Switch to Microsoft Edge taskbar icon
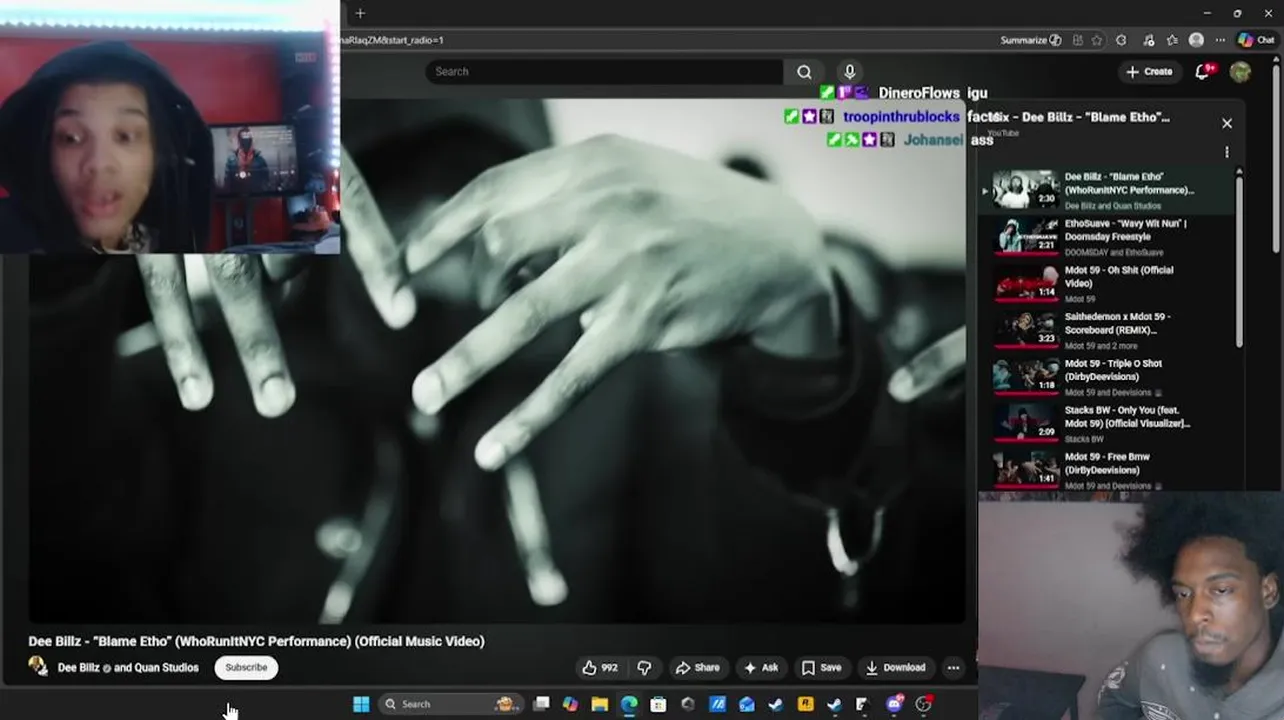1284x720 pixels. [629, 704]
